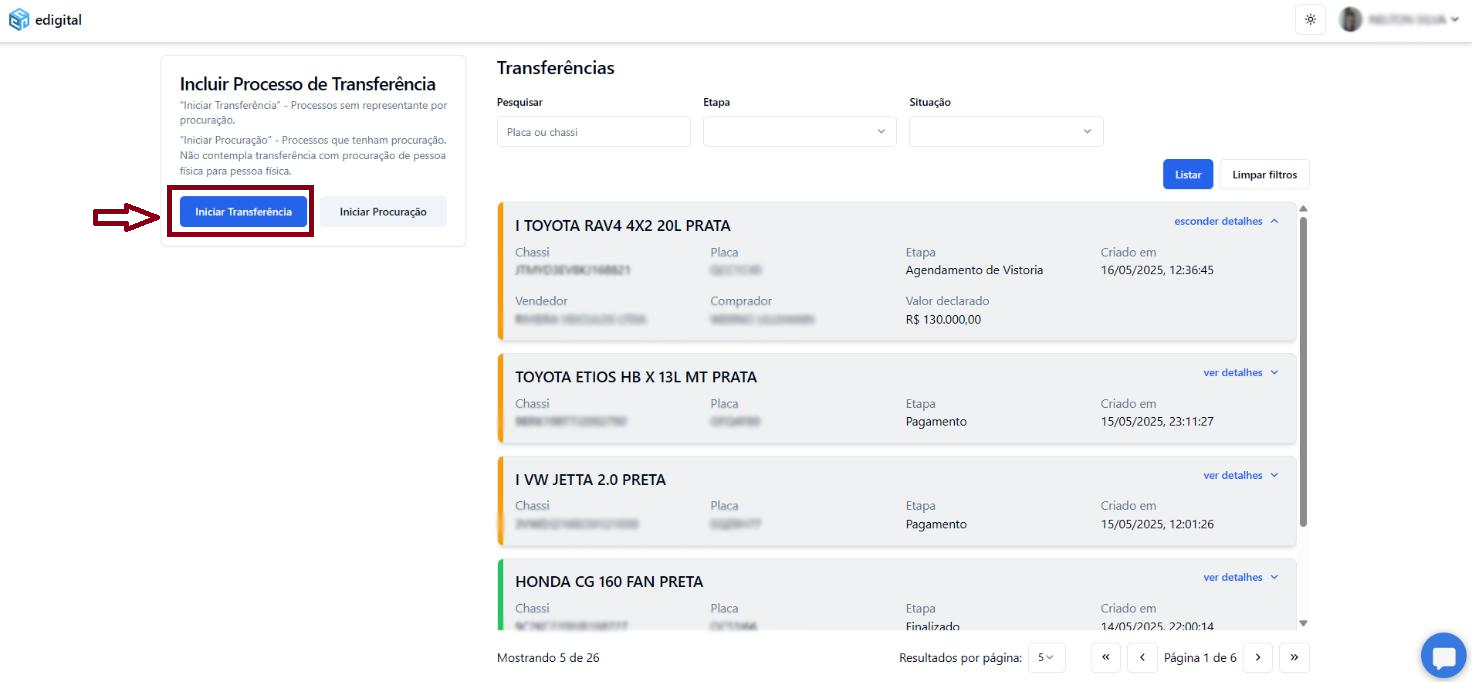Image resolution: width=1472 pixels, height=682 pixels.
Task: Toggle the light/dark theme sun icon
Action: click(x=1310, y=20)
